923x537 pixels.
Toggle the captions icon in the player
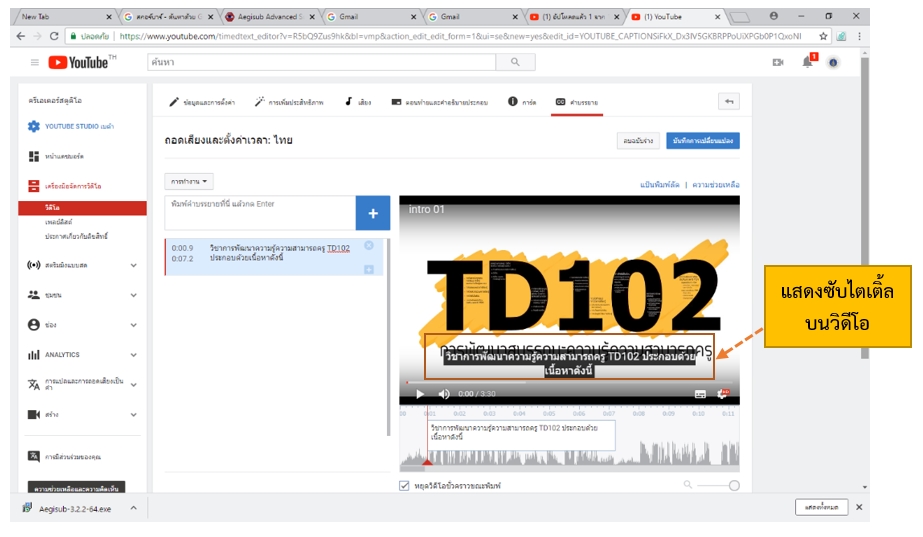pyautogui.click(x=700, y=394)
